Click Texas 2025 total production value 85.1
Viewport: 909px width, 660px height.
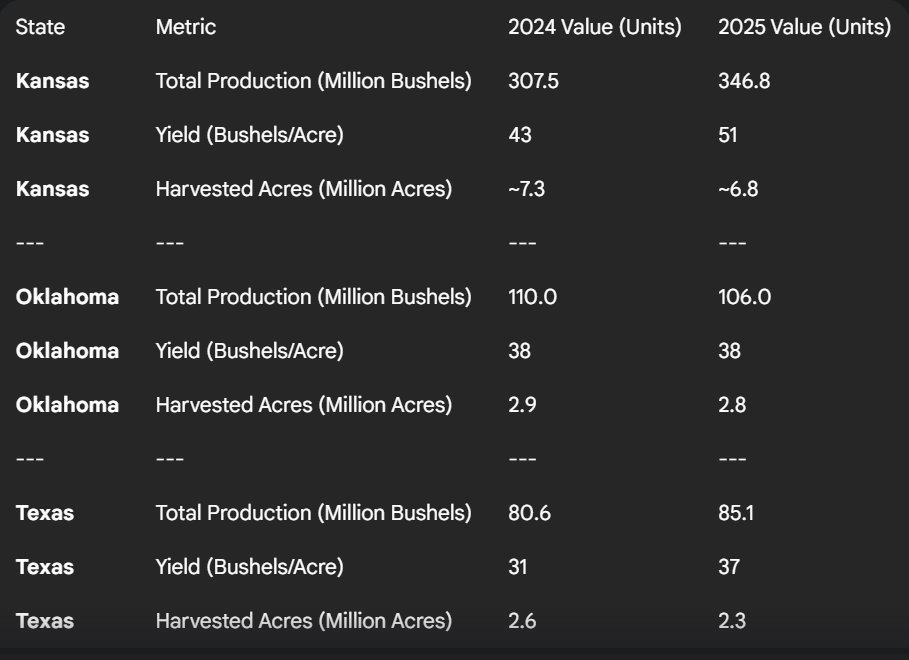click(738, 514)
